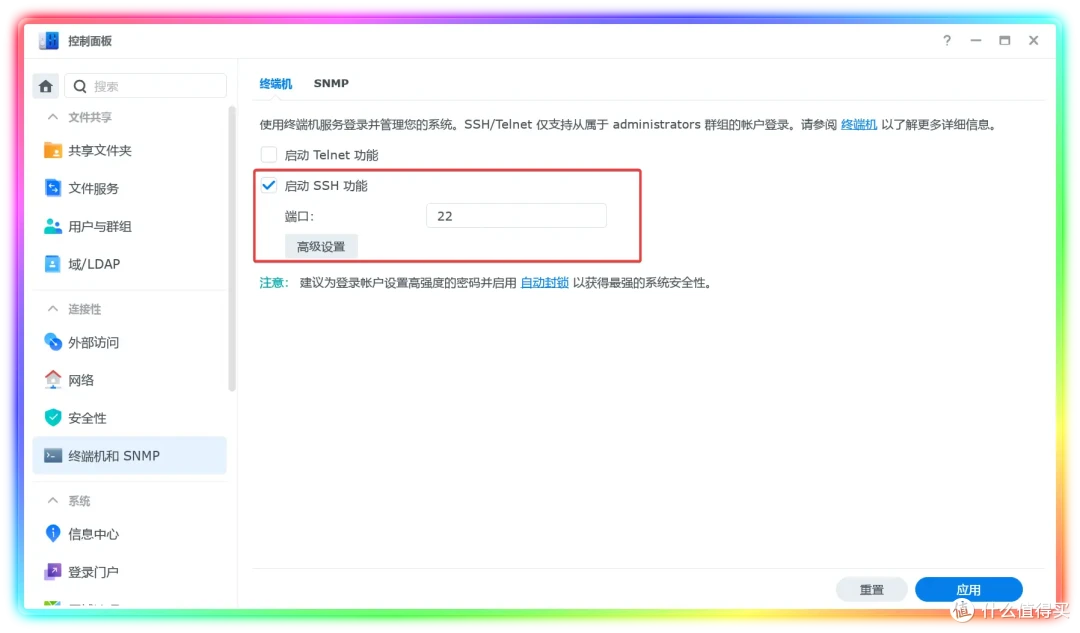Viewport: 1080px width, 633px height.
Task: Click the sidebar vertical scrollbar
Action: pyautogui.click(x=231, y=248)
